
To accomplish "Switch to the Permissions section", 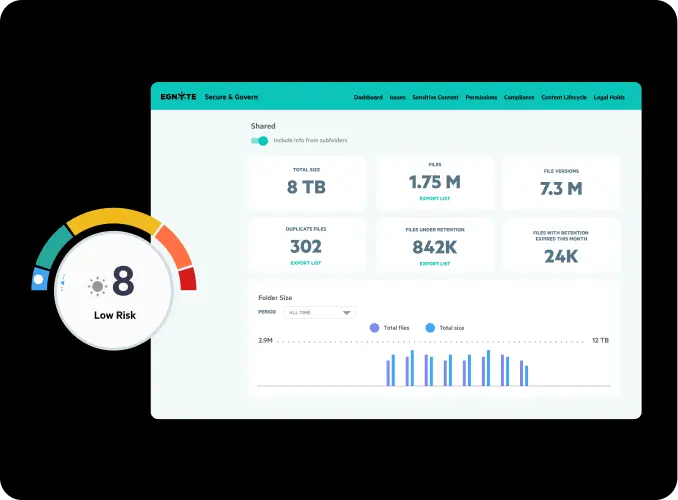I will coord(481,97).
